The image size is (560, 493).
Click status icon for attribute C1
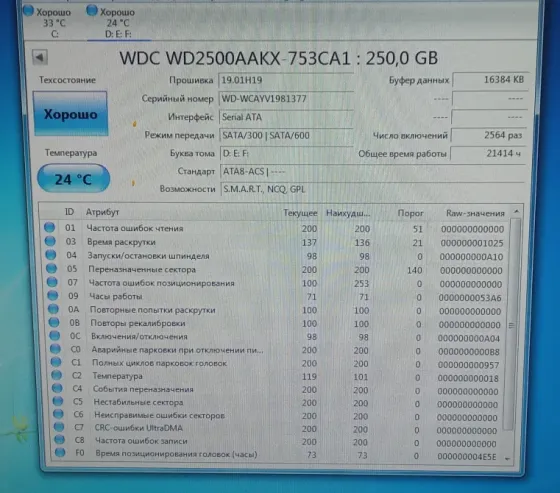click(56, 362)
